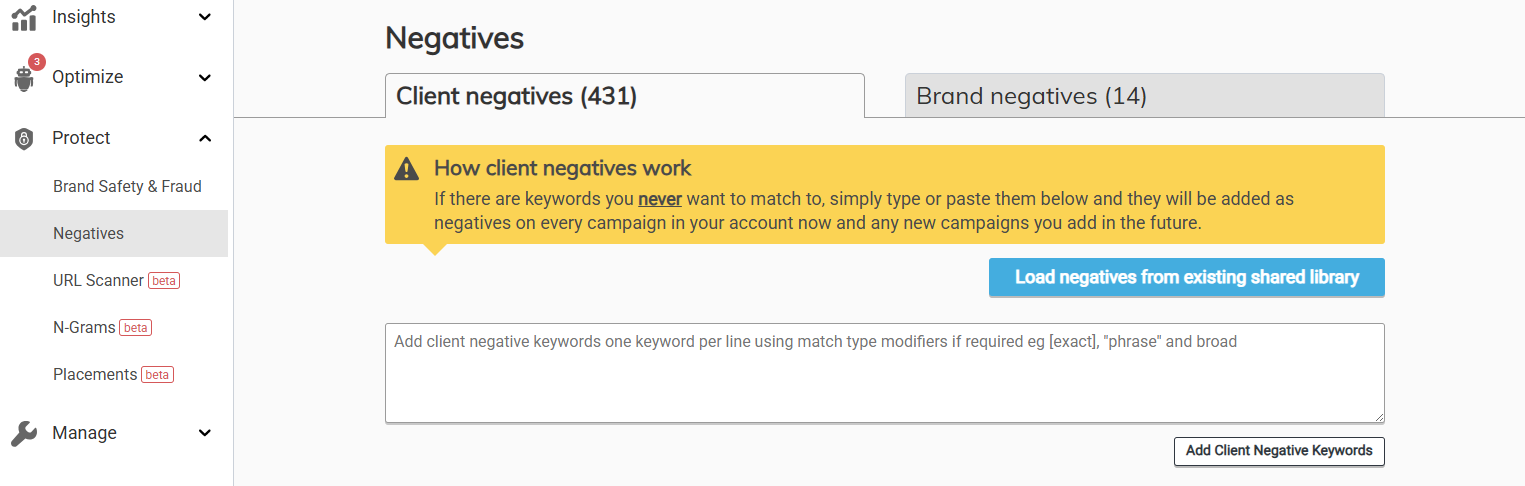Click the warning triangle icon in yellow banner

point(407,169)
